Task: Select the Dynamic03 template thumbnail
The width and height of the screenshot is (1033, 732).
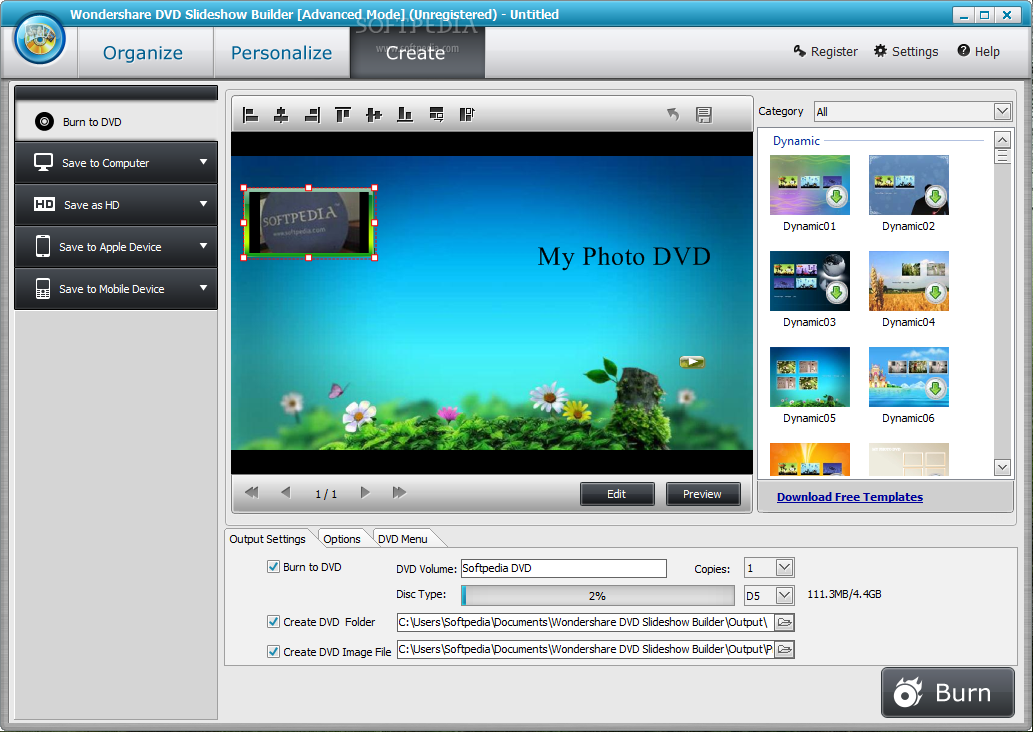Action: 810,281
